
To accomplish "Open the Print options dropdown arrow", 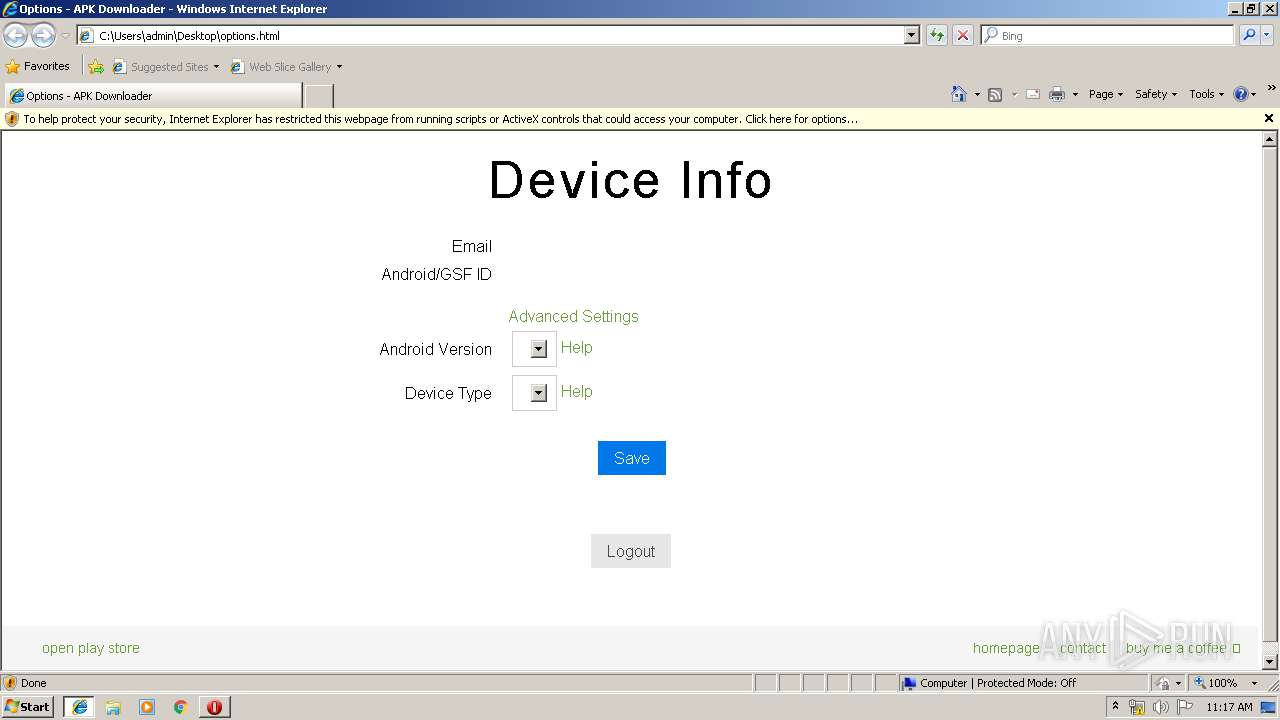I will [x=1075, y=94].
